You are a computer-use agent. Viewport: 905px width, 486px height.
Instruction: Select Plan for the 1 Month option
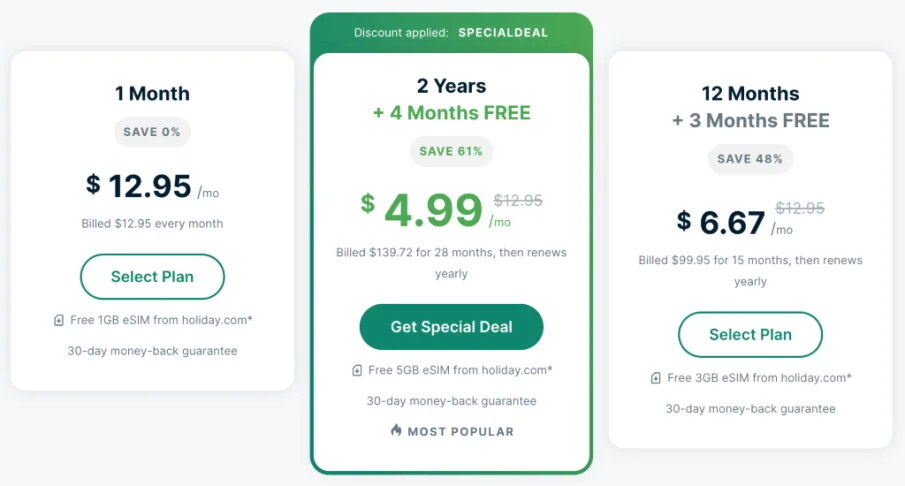(152, 276)
